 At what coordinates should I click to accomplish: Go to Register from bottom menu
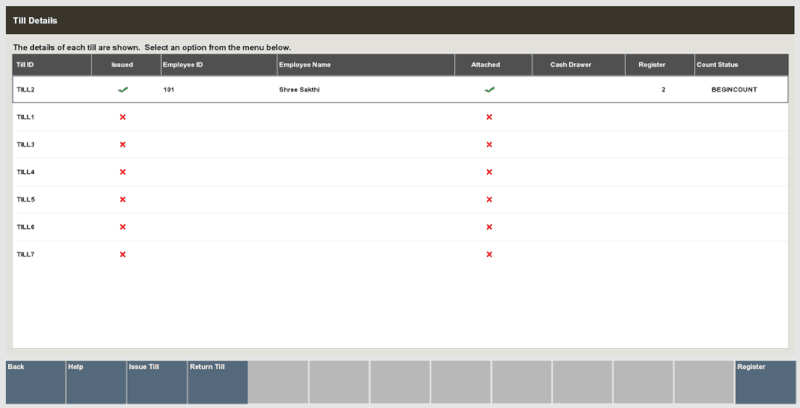click(x=765, y=382)
